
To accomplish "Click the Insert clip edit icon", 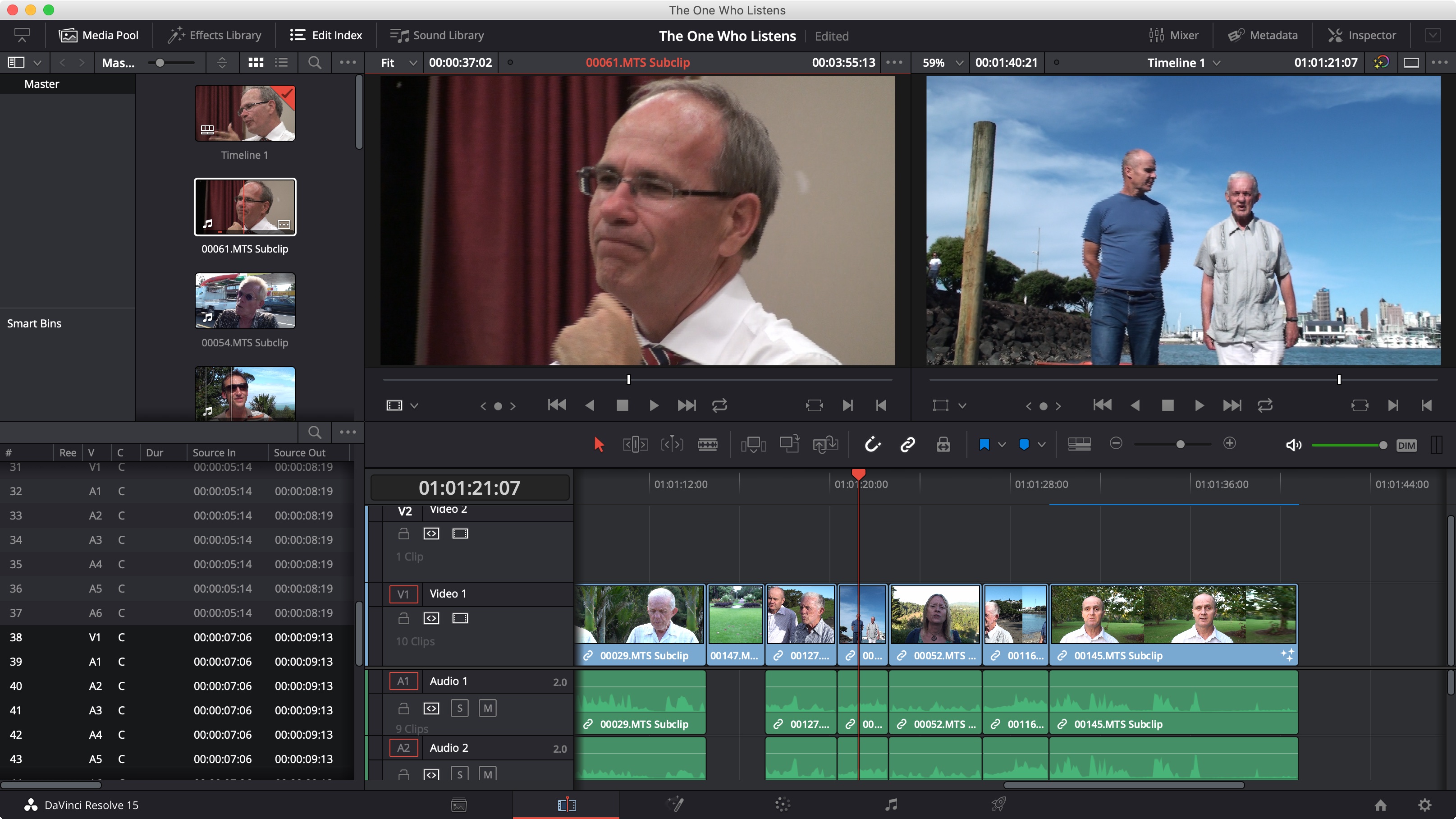I will pyautogui.click(x=753, y=445).
